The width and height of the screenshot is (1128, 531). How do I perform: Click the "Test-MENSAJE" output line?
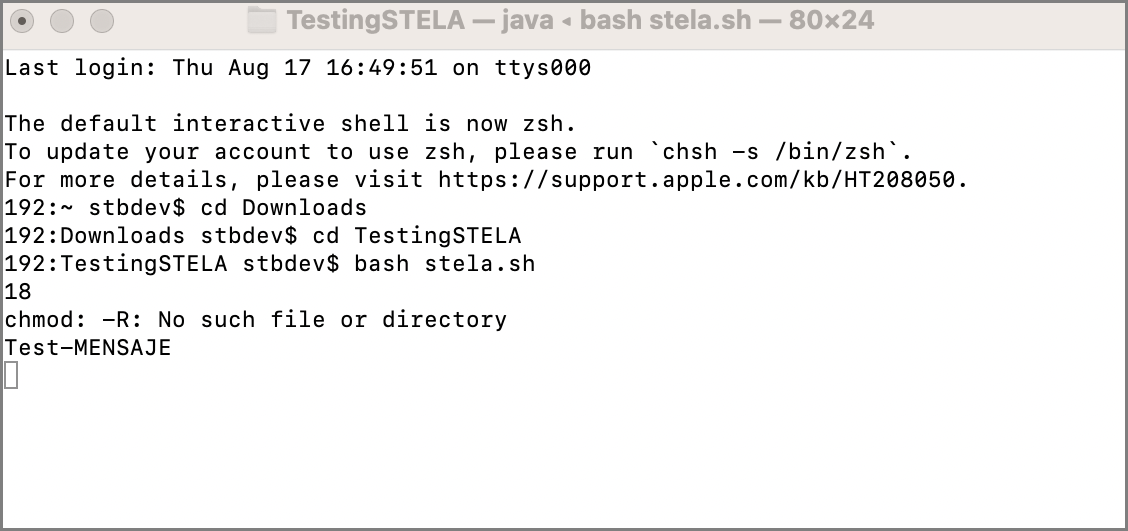coord(88,348)
